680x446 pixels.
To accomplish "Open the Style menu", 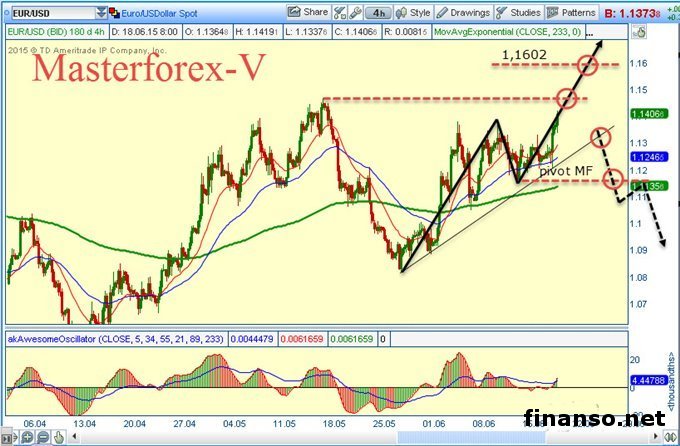I will pyautogui.click(x=415, y=13).
